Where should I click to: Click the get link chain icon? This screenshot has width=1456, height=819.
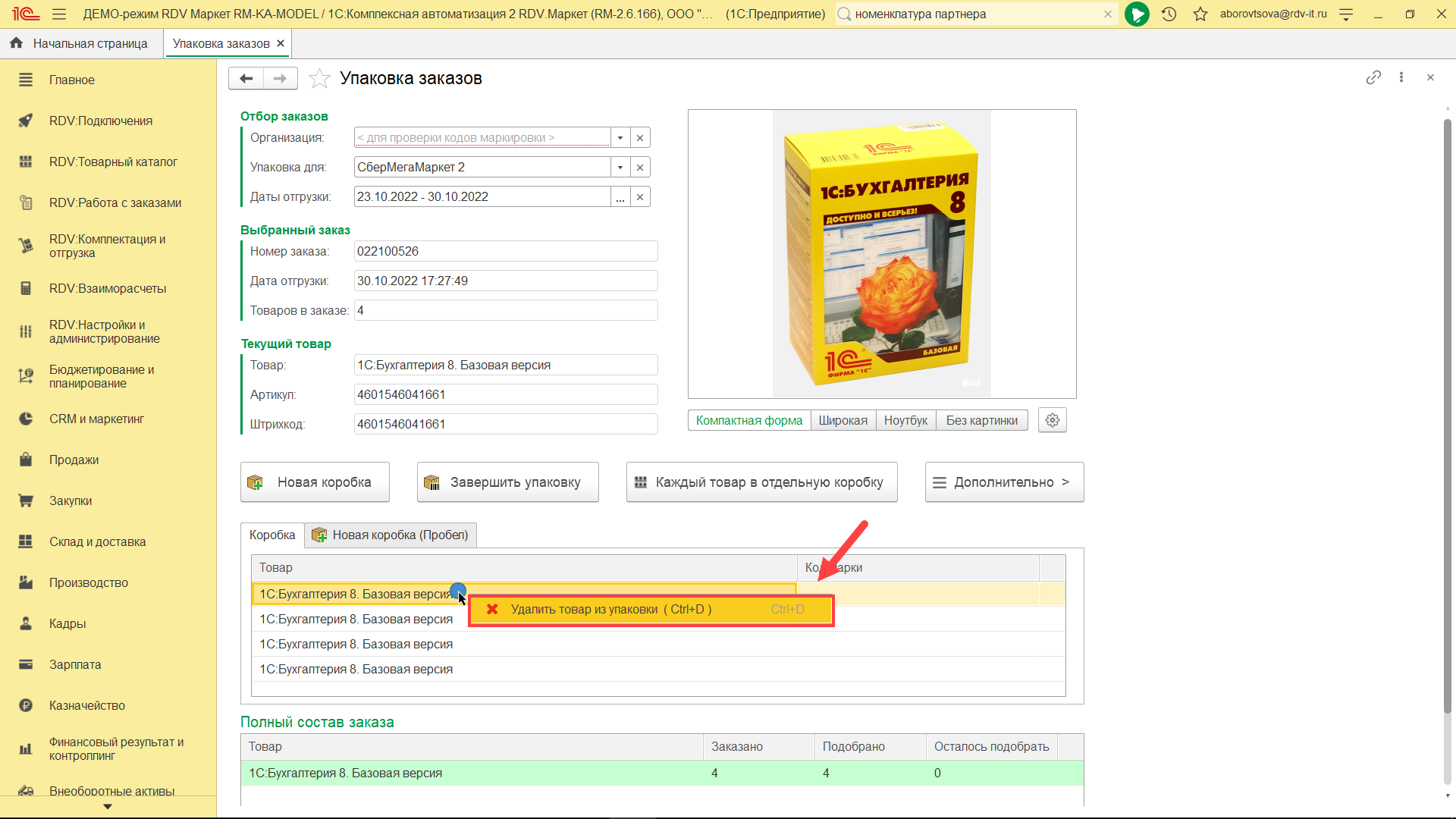tap(1373, 77)
